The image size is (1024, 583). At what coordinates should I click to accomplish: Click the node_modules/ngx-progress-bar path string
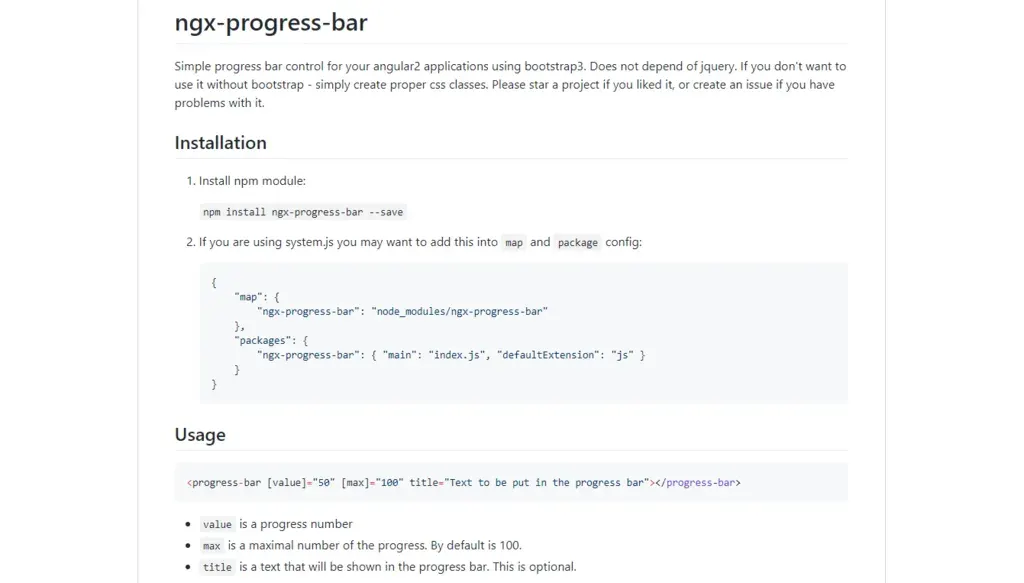[x=460, y=311]
